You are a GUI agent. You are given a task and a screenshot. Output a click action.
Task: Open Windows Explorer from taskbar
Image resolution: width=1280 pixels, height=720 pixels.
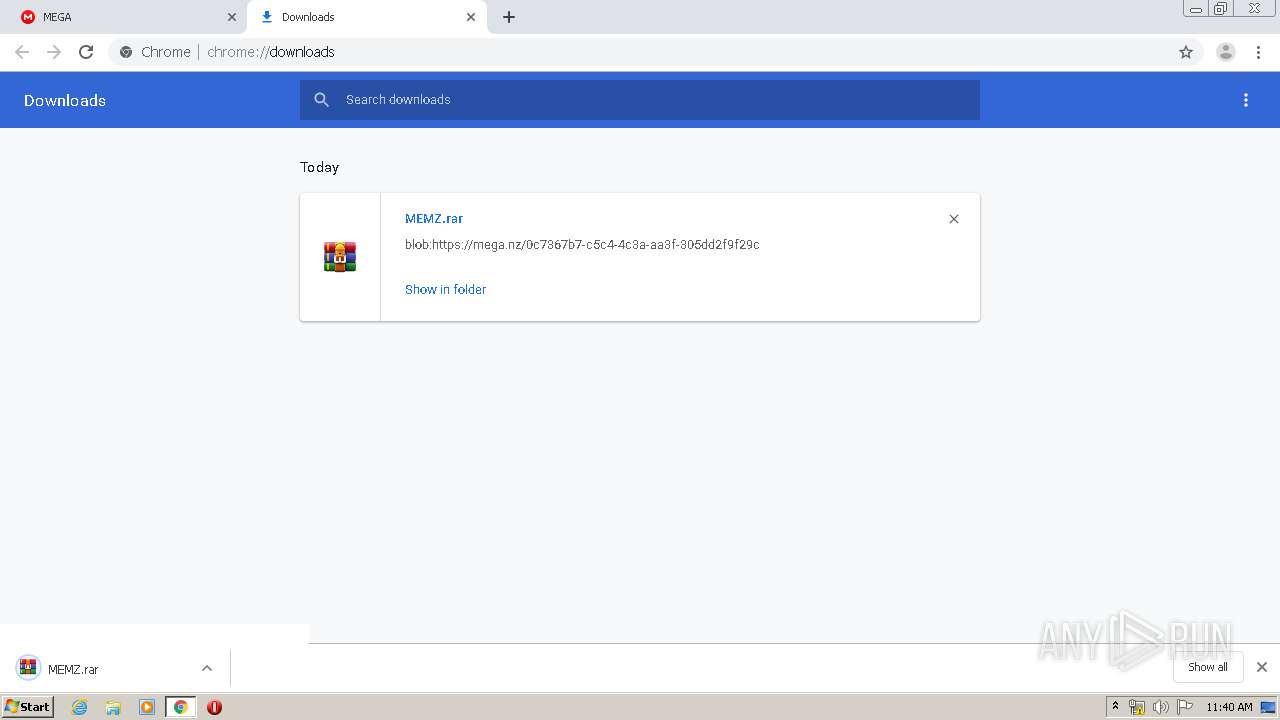pos(113,707)
